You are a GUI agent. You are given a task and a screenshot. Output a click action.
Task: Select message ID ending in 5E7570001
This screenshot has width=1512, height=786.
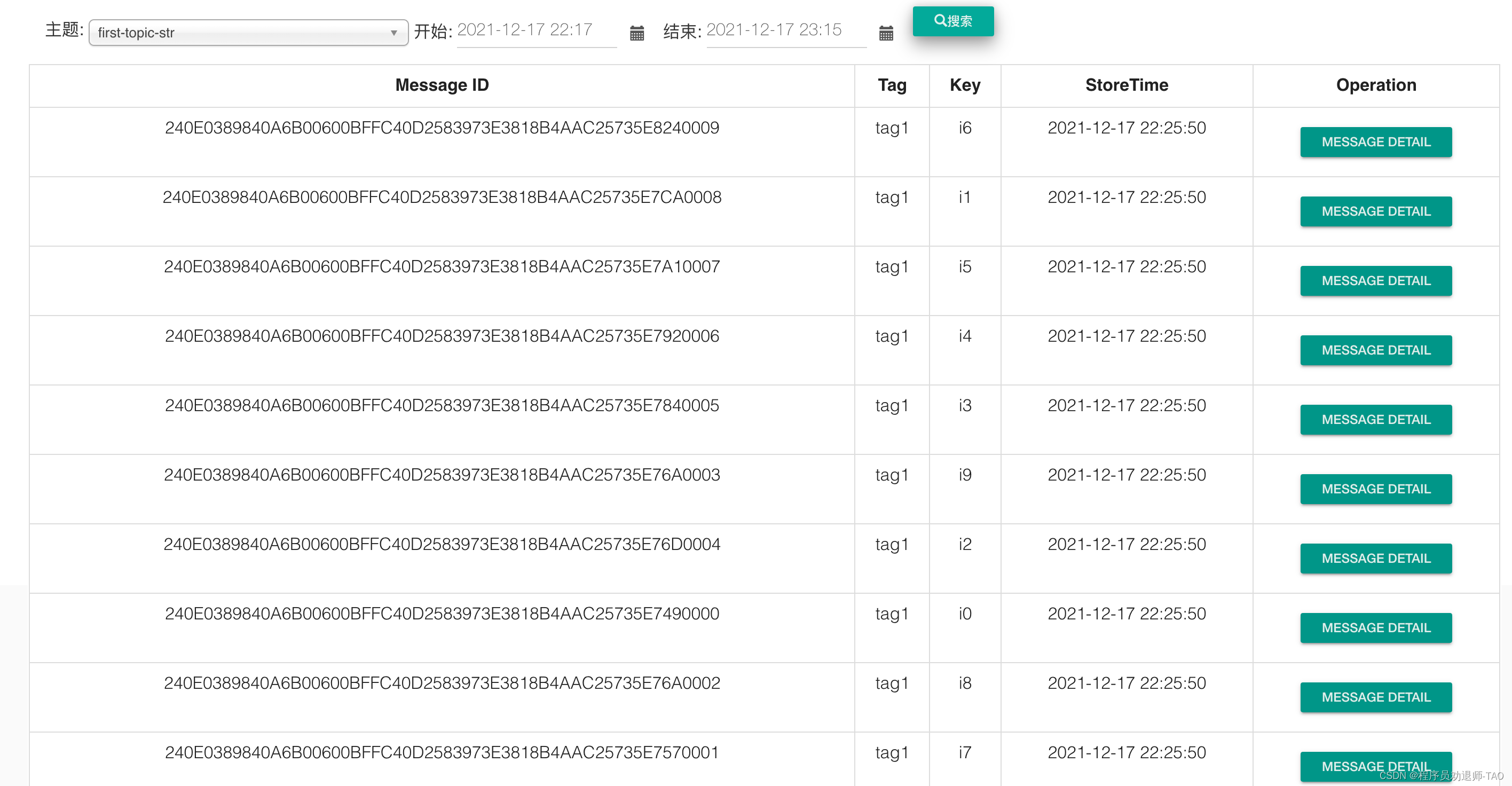[442, 752]
